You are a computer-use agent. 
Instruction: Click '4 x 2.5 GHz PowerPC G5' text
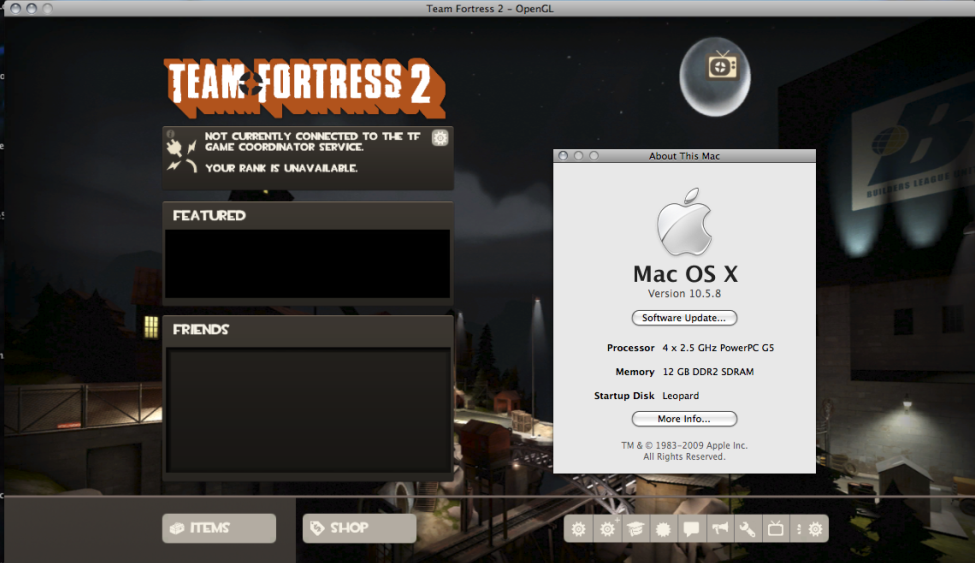pyautogui.click(x=718, y=348)
